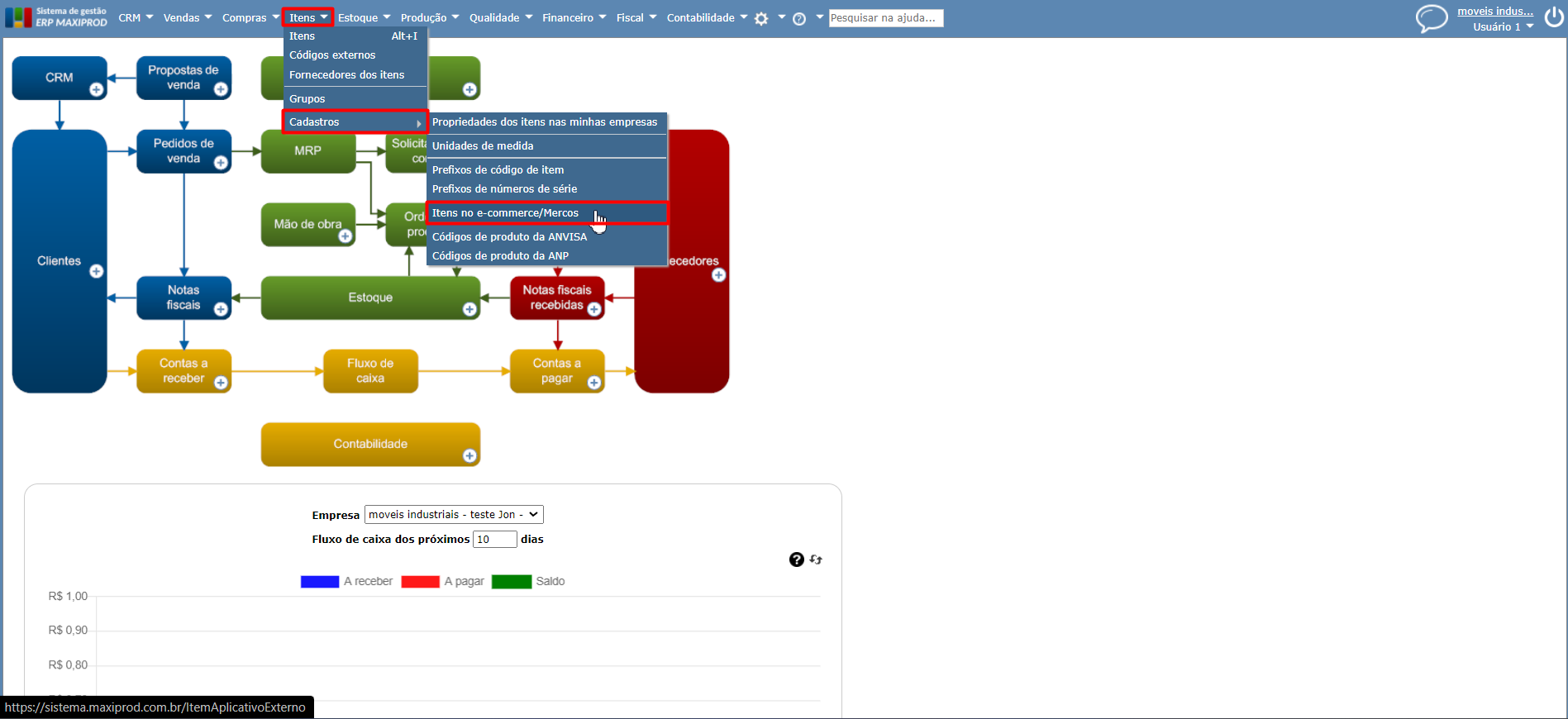Expand the Produção menu
The width and height of the screenshot is (1568, 719).
(x=430, y=17)
